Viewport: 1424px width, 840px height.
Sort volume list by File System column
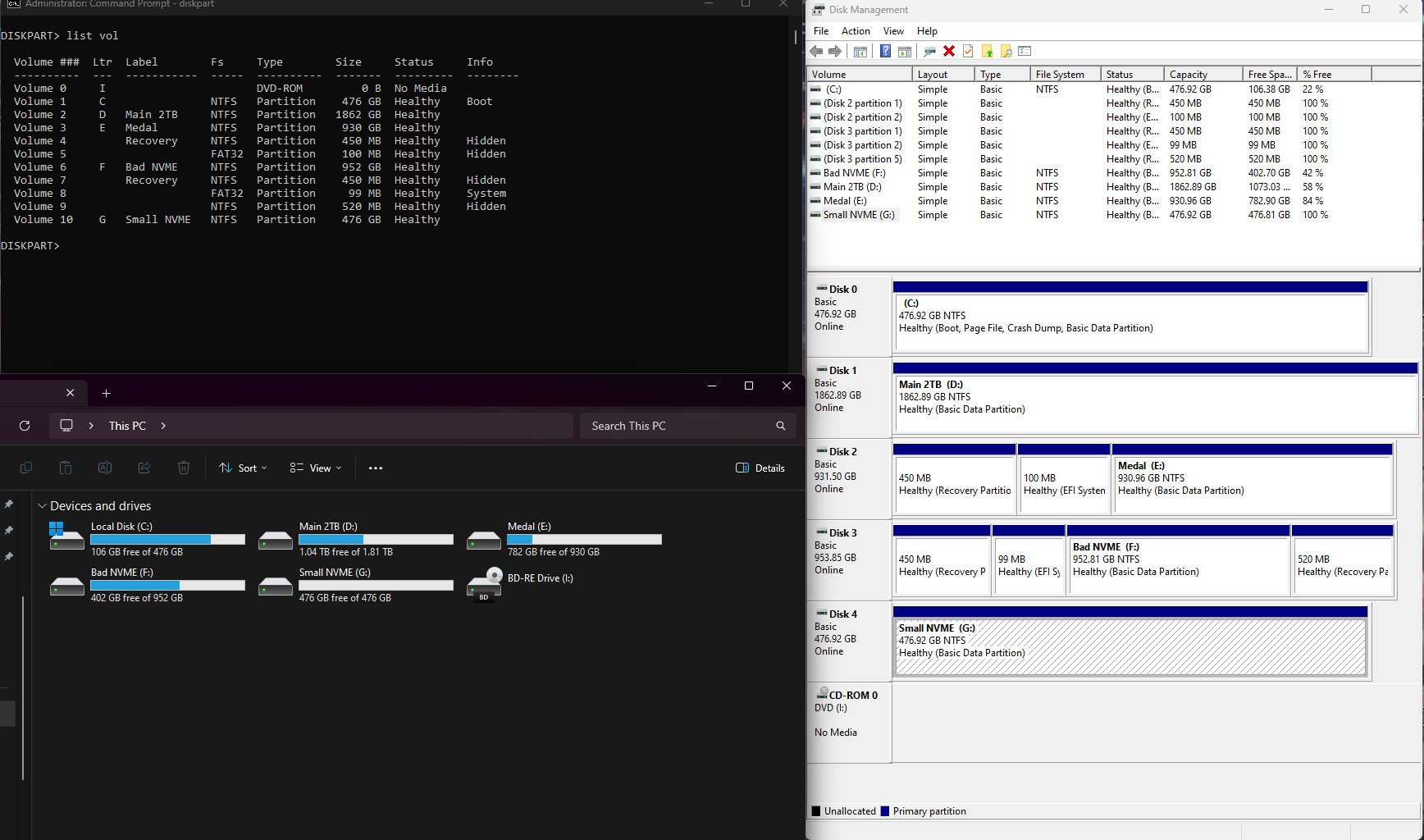pyautogui.click(x=1065, y=75)
